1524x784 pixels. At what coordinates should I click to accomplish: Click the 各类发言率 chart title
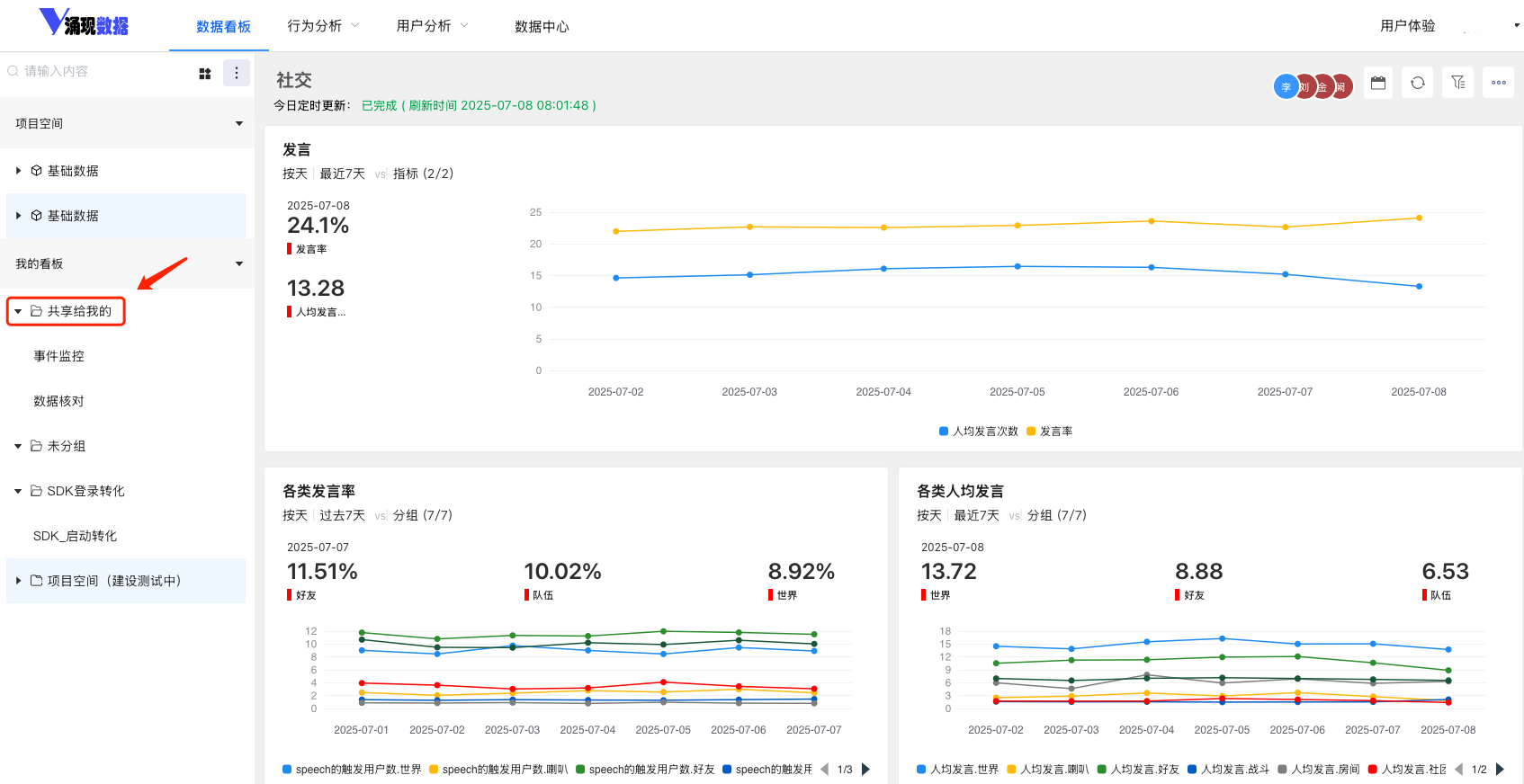pyautogui.click(x=318, y=491)
